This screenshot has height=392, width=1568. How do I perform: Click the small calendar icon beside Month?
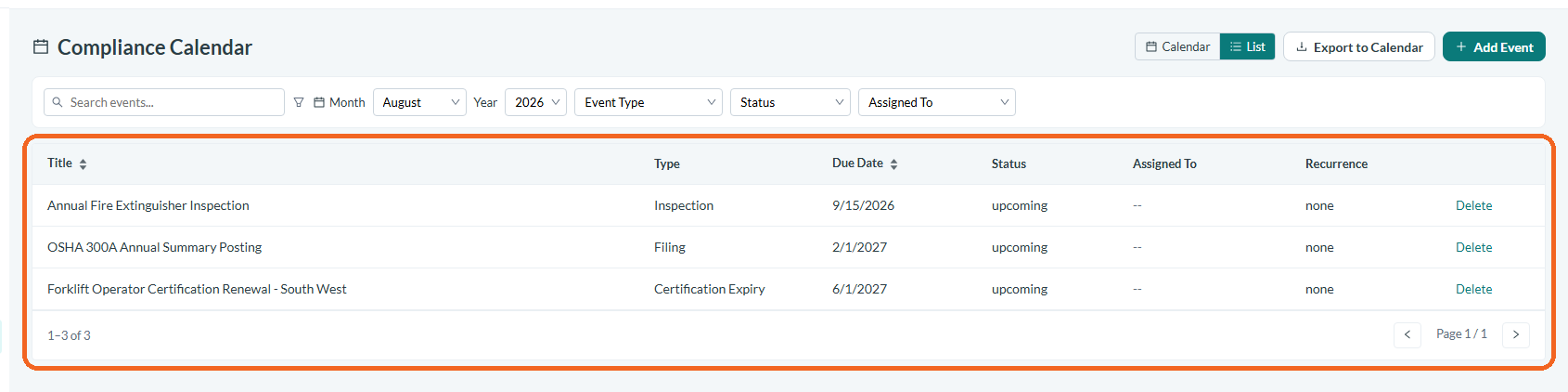pos(319,102)
